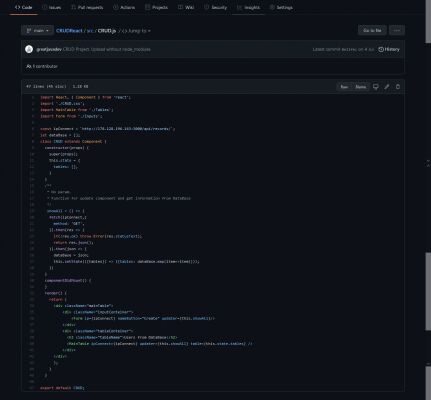Click the div className="tableContainer" line
Screen dimensions: 431x400
pos(98,331)
